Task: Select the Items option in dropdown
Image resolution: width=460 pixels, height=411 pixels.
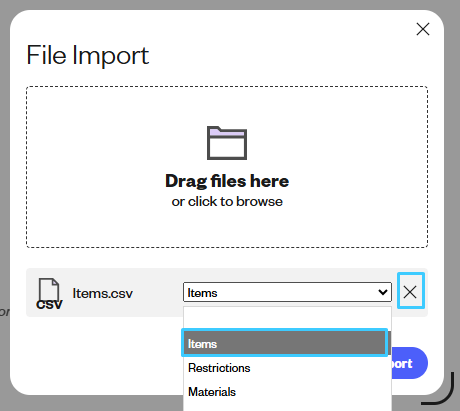Action: [285, 343]
